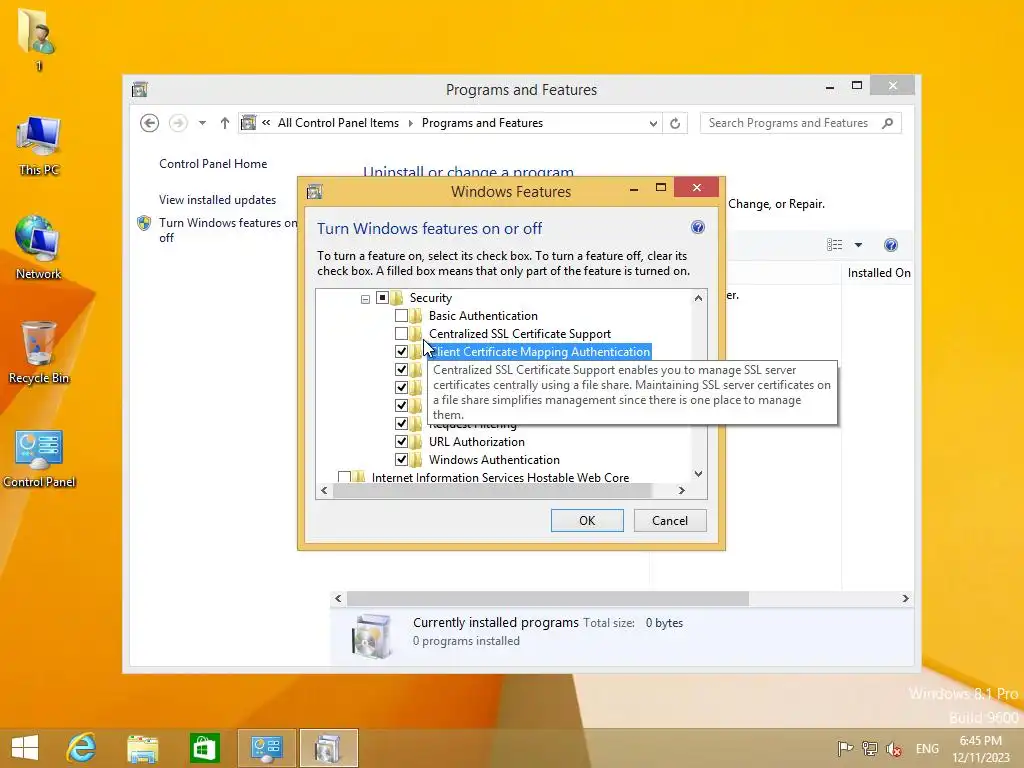Screen dimensions: 1024x768
Task: Open the Control Panel desktop icon
Action: coord(39,458)
